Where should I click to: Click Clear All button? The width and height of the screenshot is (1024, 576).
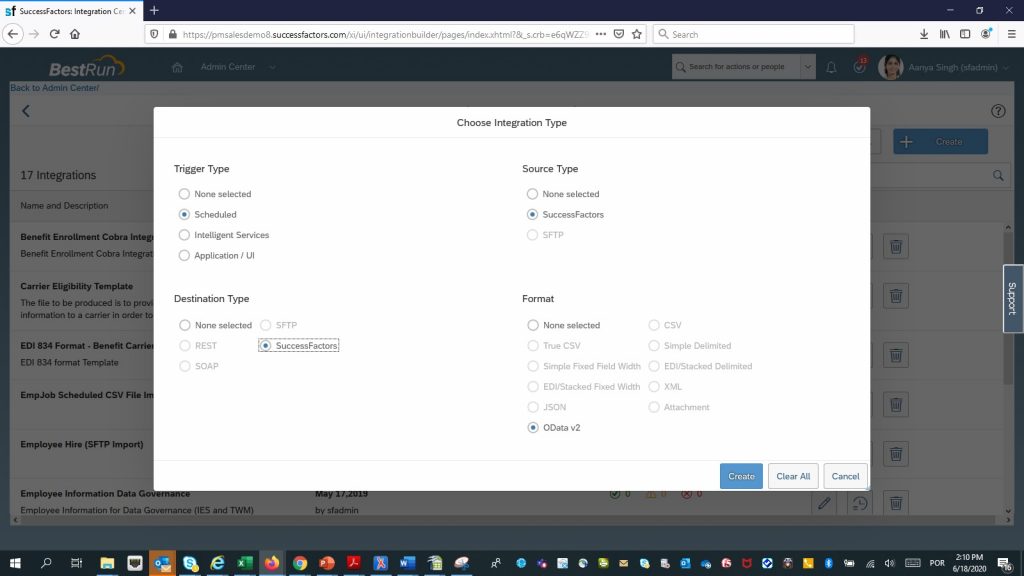pyautogui.click(x=793, y=476)
